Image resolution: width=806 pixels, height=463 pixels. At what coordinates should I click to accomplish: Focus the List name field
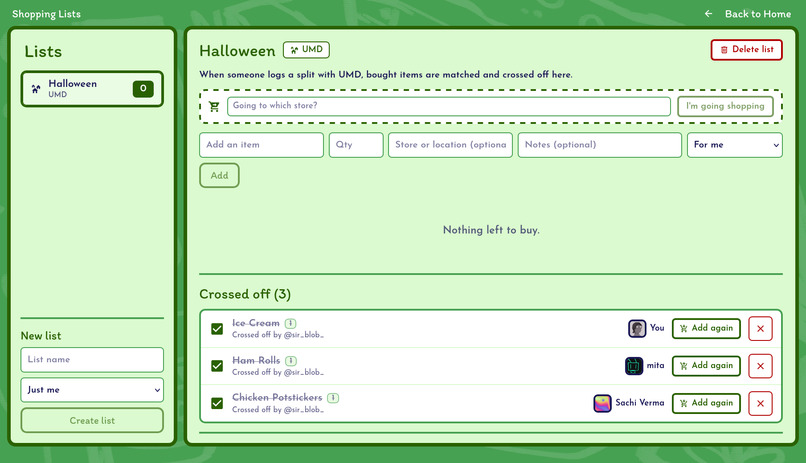point(92,360)
